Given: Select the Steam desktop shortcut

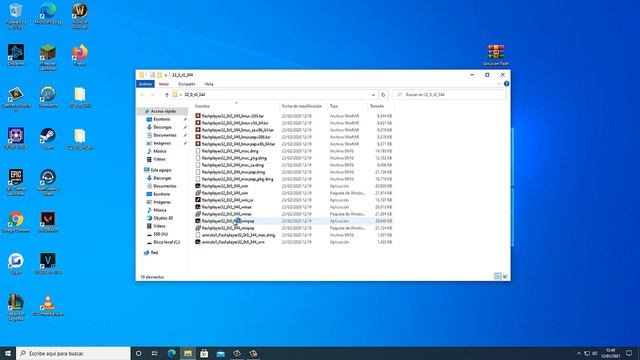Looking at the screenshot, I should click(x=48, y=139).
